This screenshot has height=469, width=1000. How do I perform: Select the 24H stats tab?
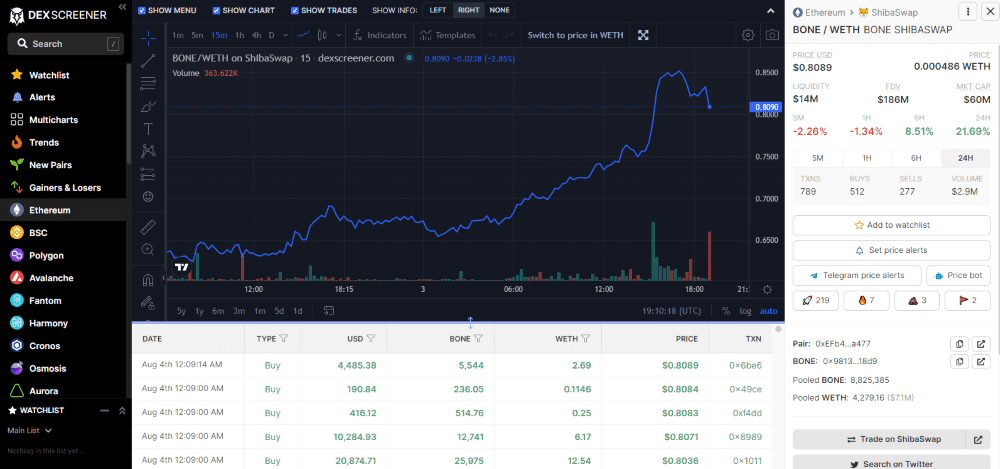966,158
